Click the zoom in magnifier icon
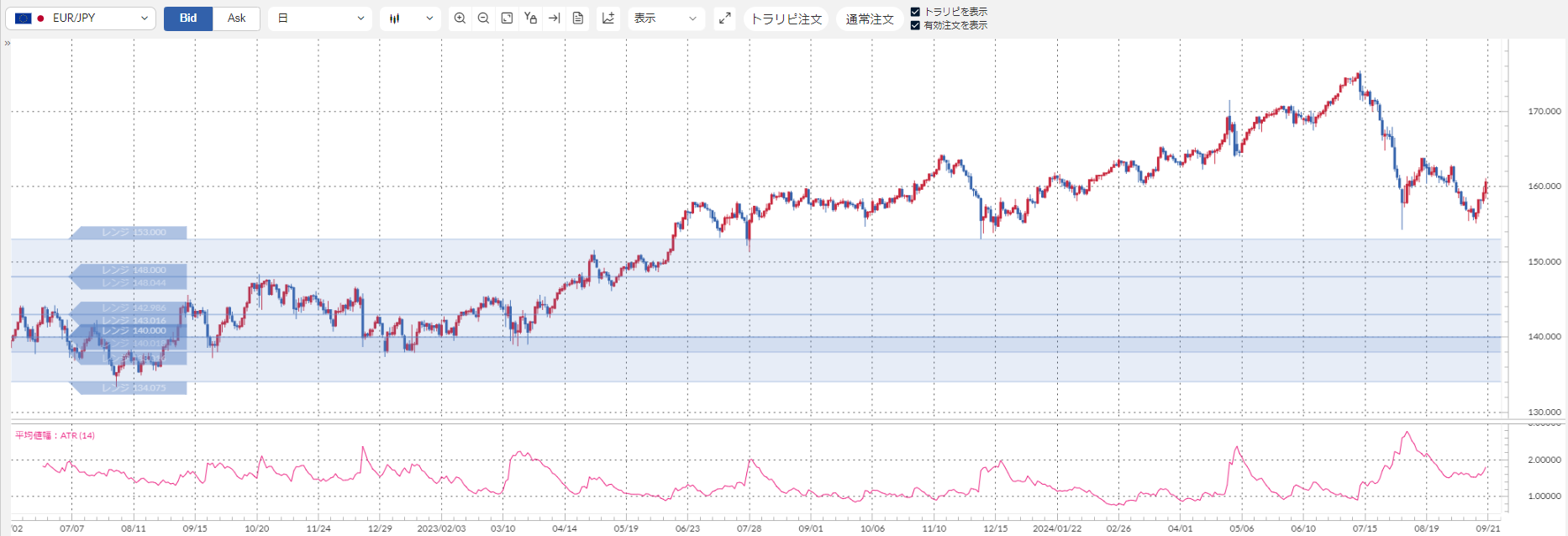 460,18
